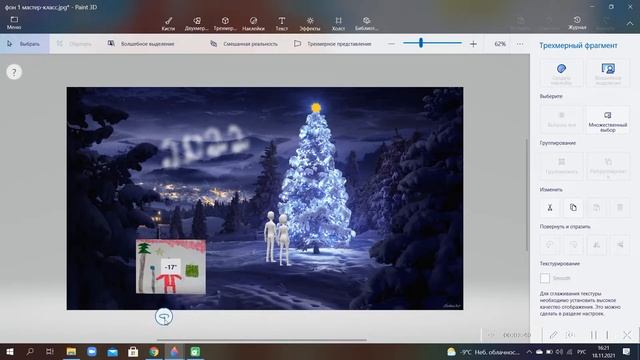The height and width of the screenshot is (360, 640).
Task: Click the recorder pencil annotate icon
Action: pos(553,335)
